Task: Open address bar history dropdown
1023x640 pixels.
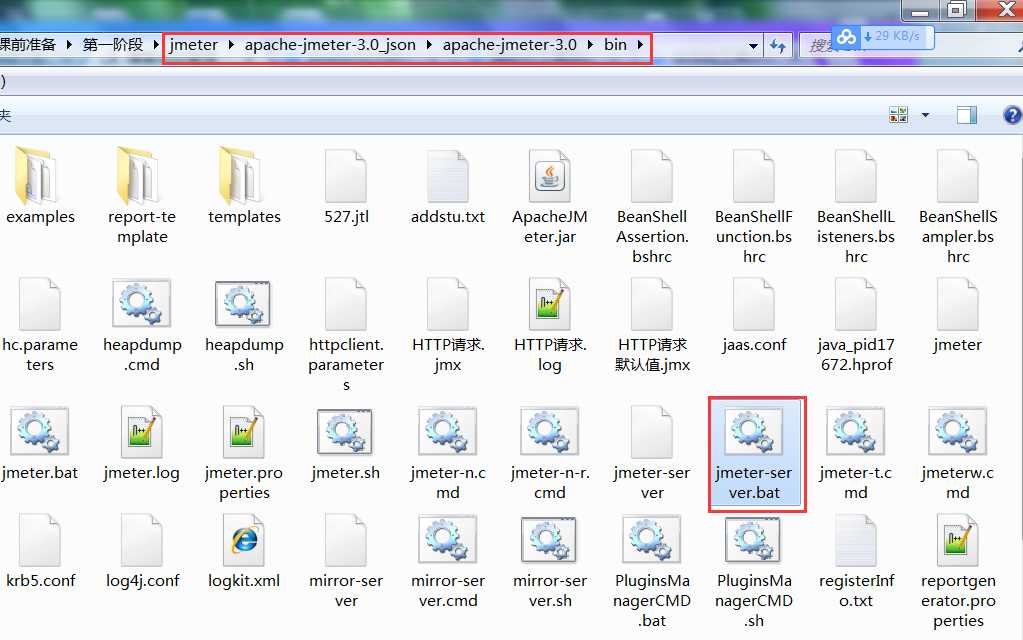Action: 753,46
